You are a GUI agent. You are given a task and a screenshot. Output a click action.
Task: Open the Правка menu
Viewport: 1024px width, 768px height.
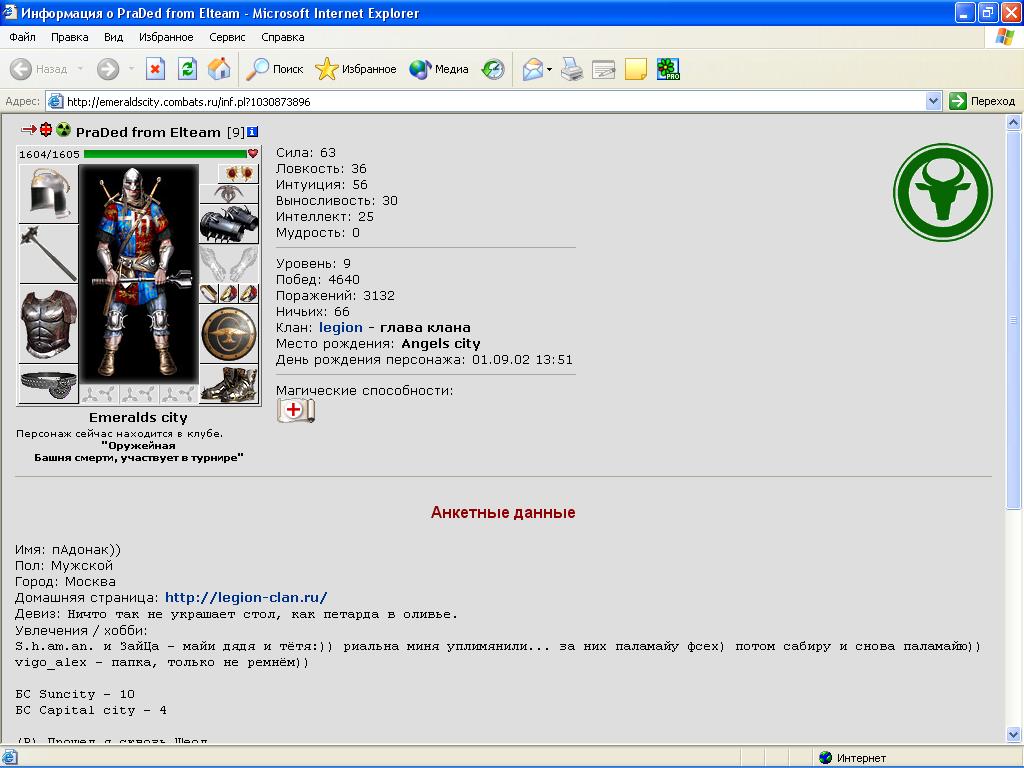[69, 37]
